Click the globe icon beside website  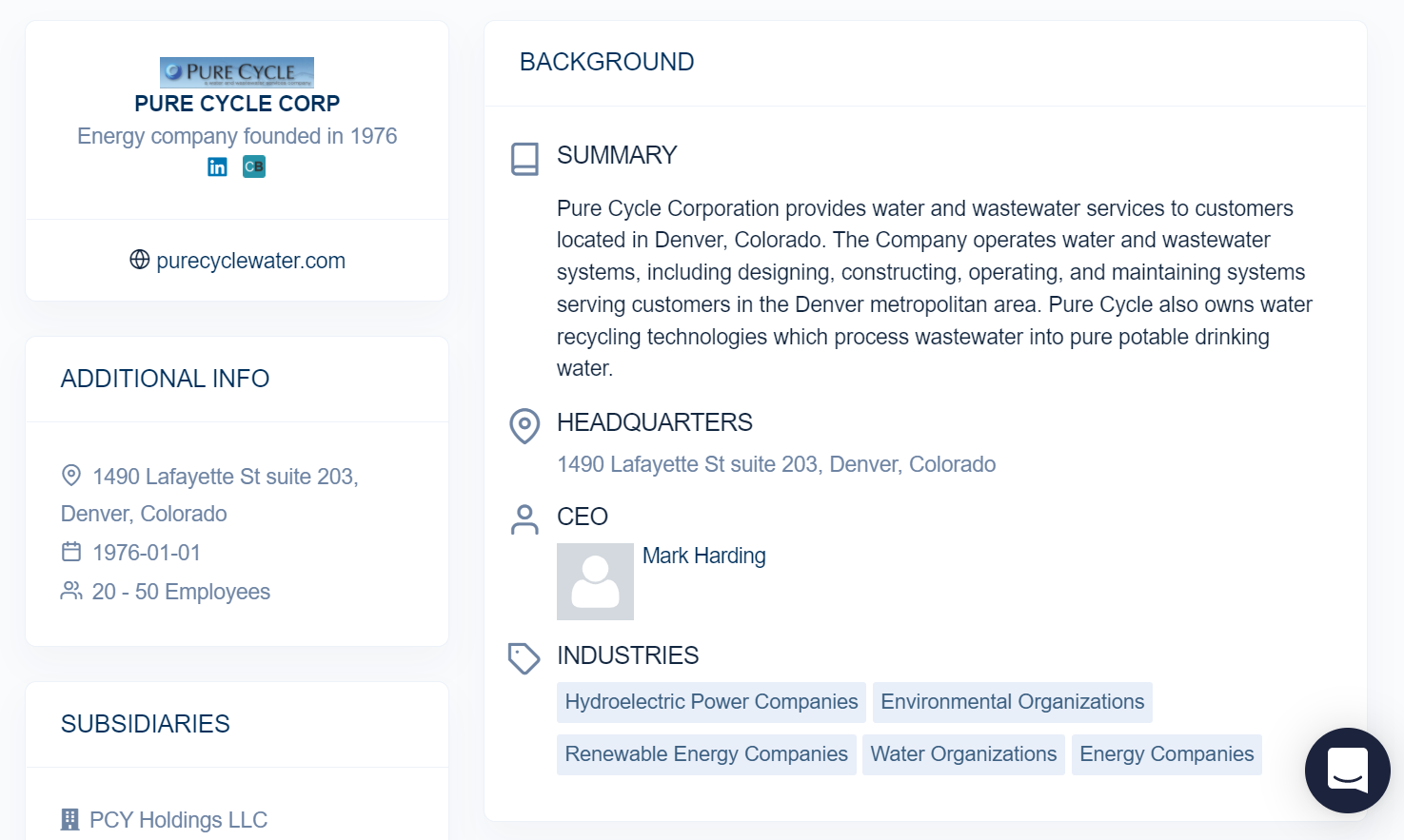[140, 260]
